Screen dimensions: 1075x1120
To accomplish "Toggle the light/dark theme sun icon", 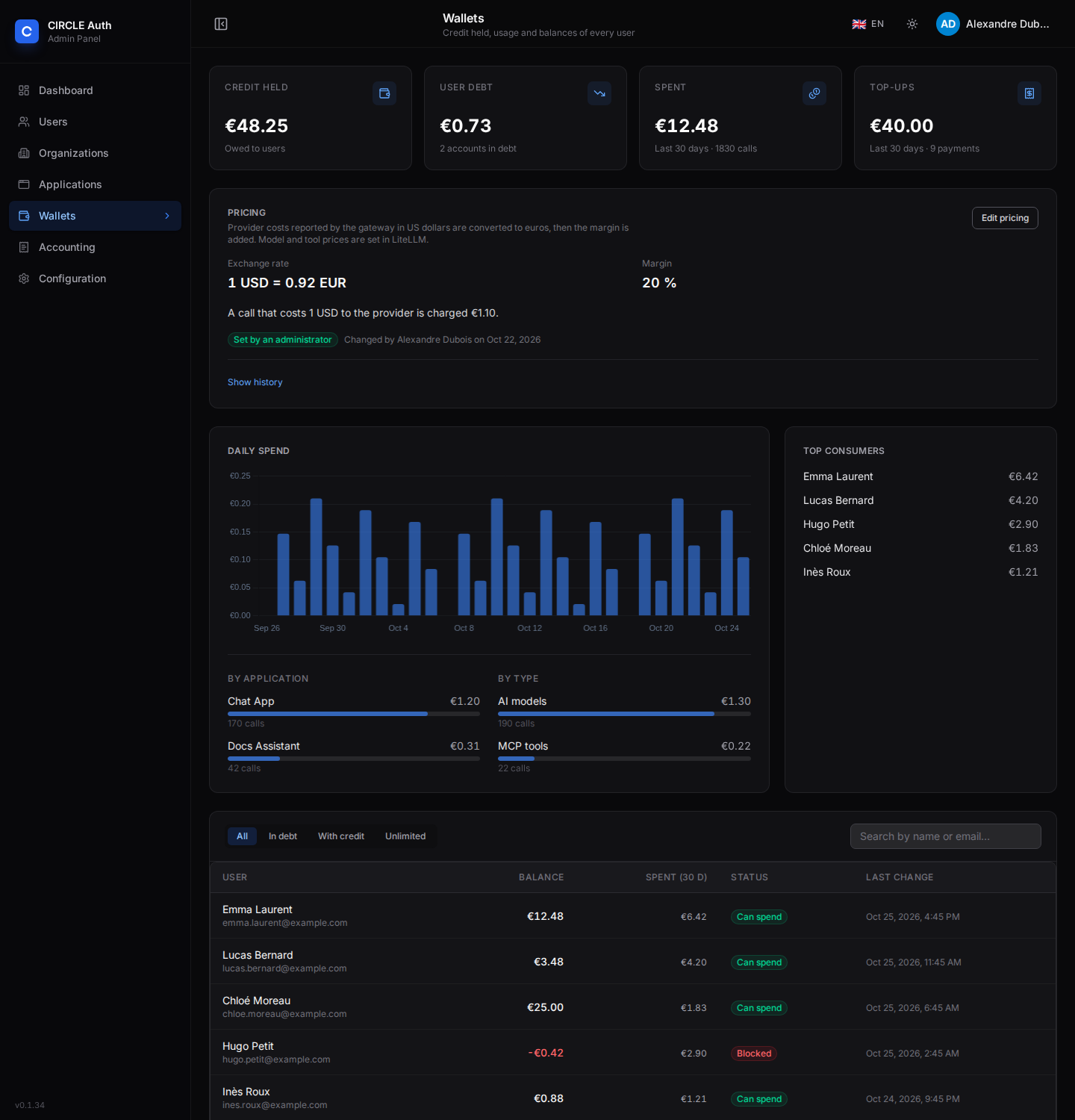I will pyautogui.click(x=912, y=24).
